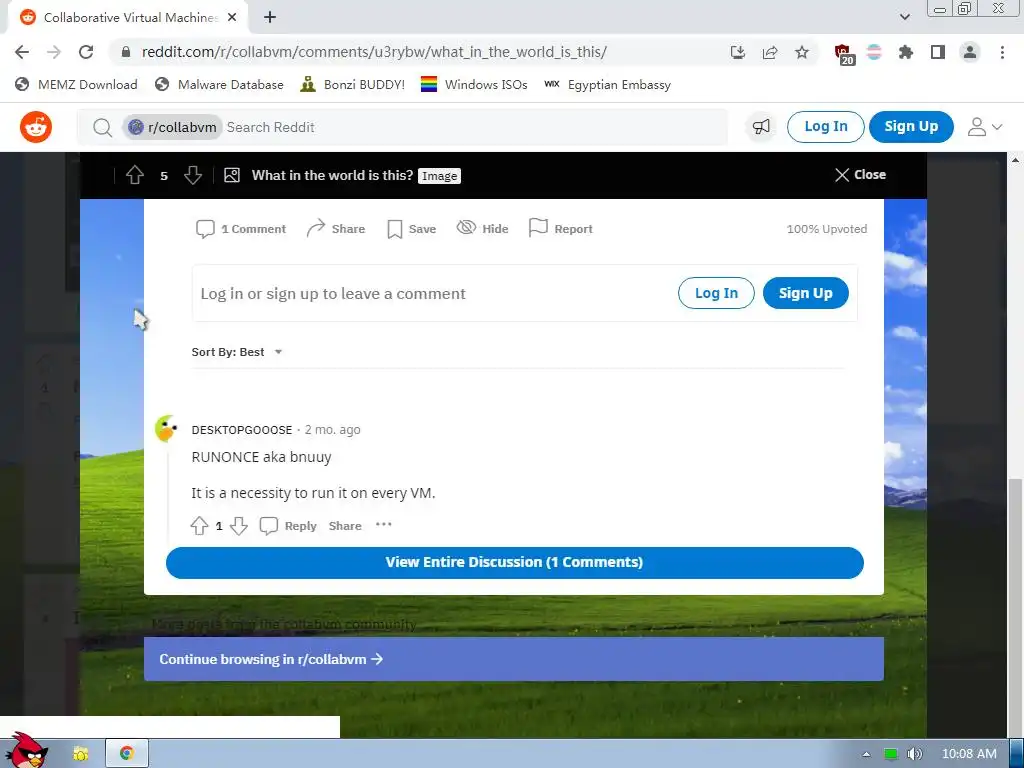The image size is (1024, 768).
Task: Click Log In in the Reddit header
Action: coord(825,127)
